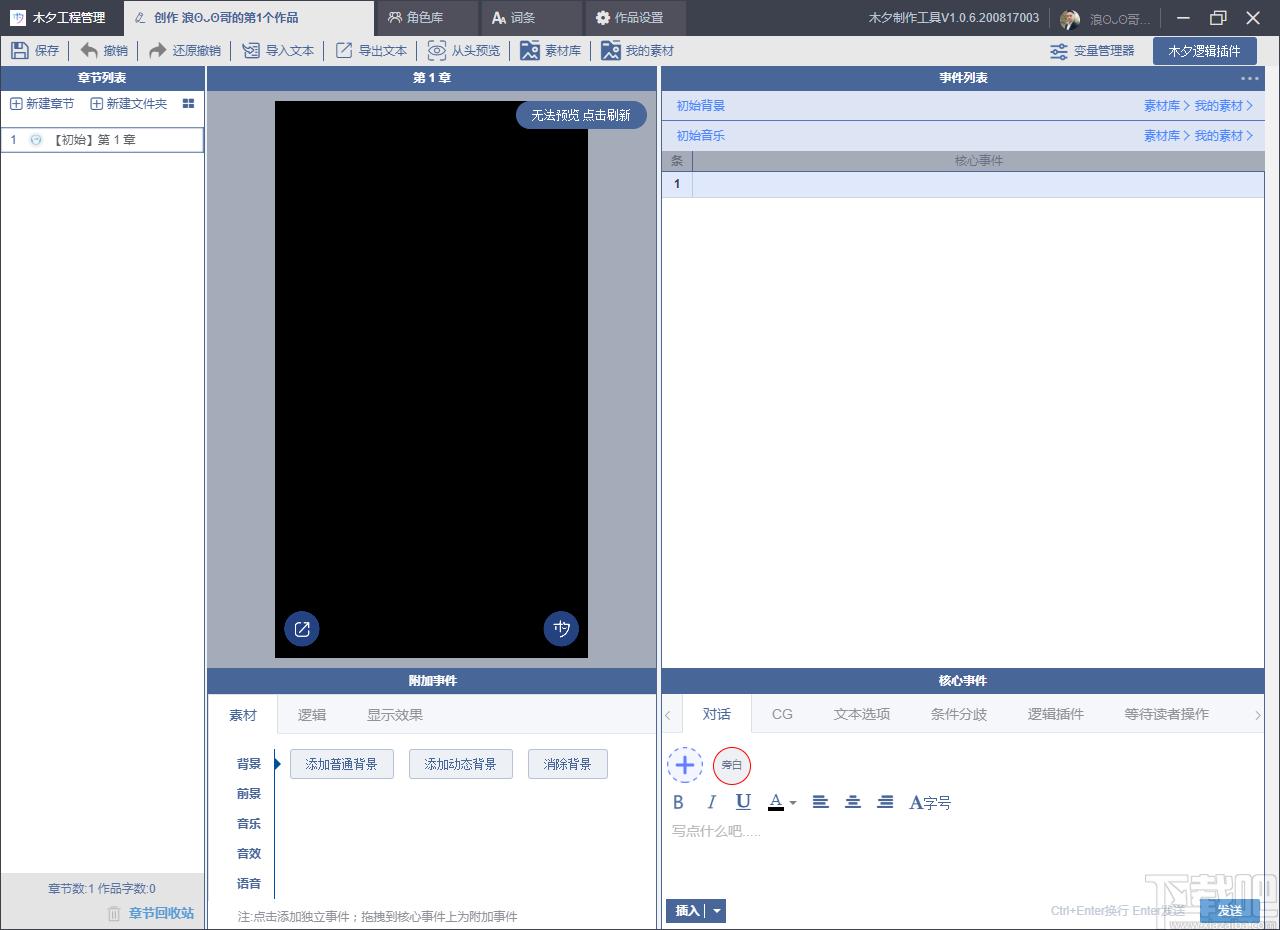The height and width of the screenshot is (930, 1280).
Task: Align text left
Action: point(821,802)
